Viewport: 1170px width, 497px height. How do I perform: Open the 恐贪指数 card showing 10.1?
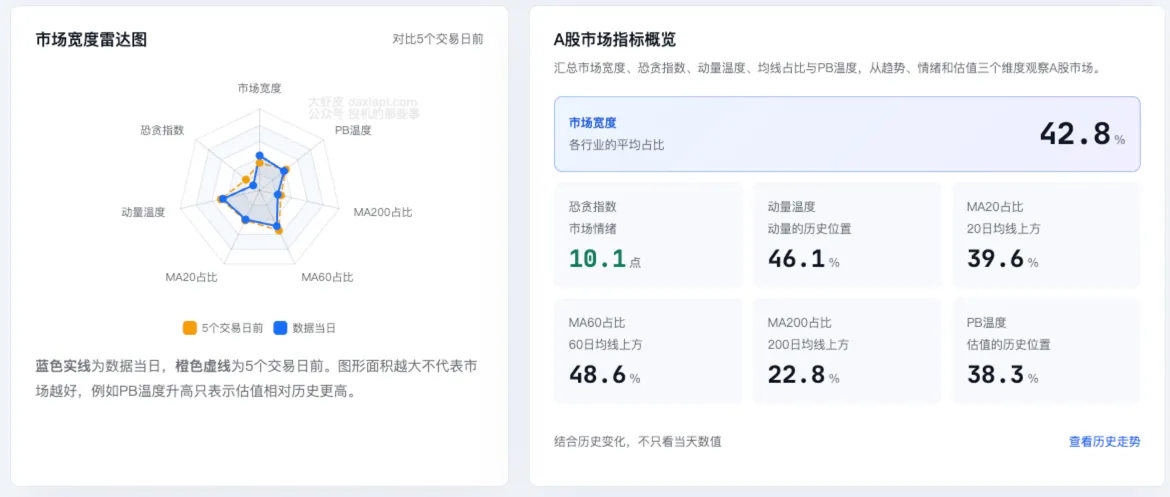pyautogui.click(x=648, y=234)
